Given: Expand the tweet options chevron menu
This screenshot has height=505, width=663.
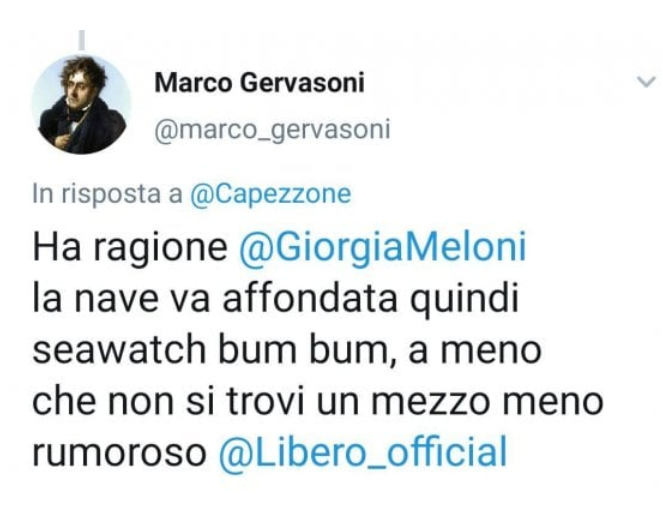Looking at the screenshot, I should [x=646, y=81].
